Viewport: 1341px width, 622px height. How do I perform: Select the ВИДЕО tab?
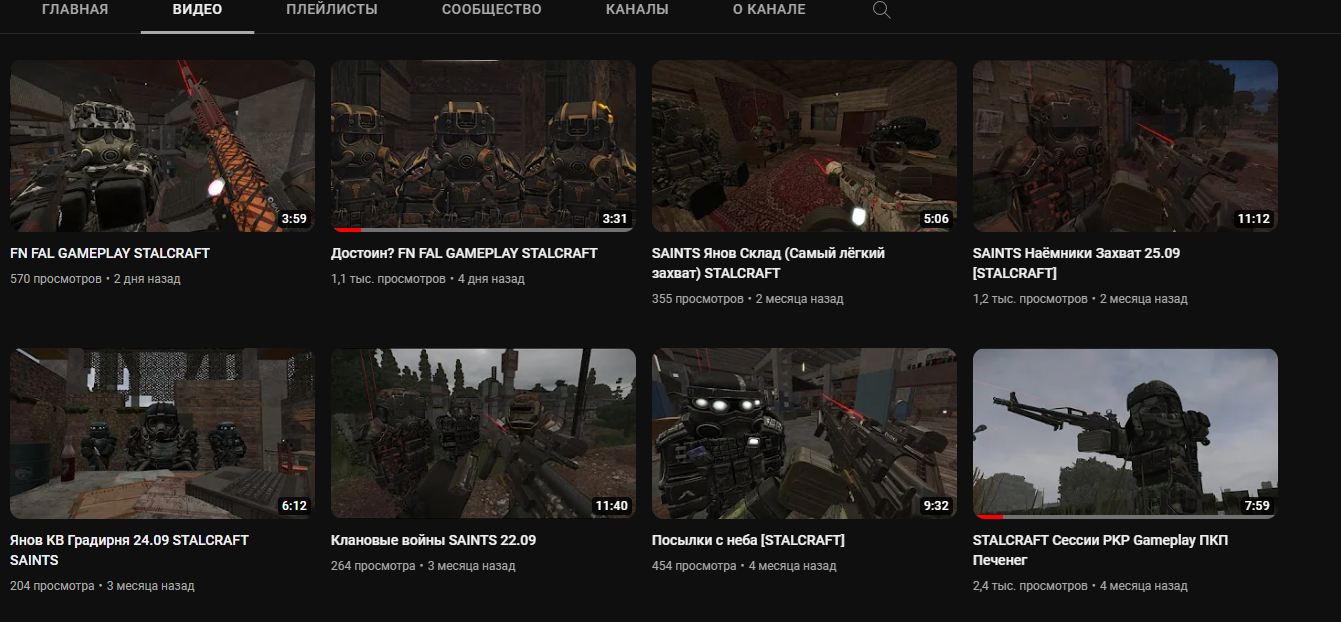197,10
